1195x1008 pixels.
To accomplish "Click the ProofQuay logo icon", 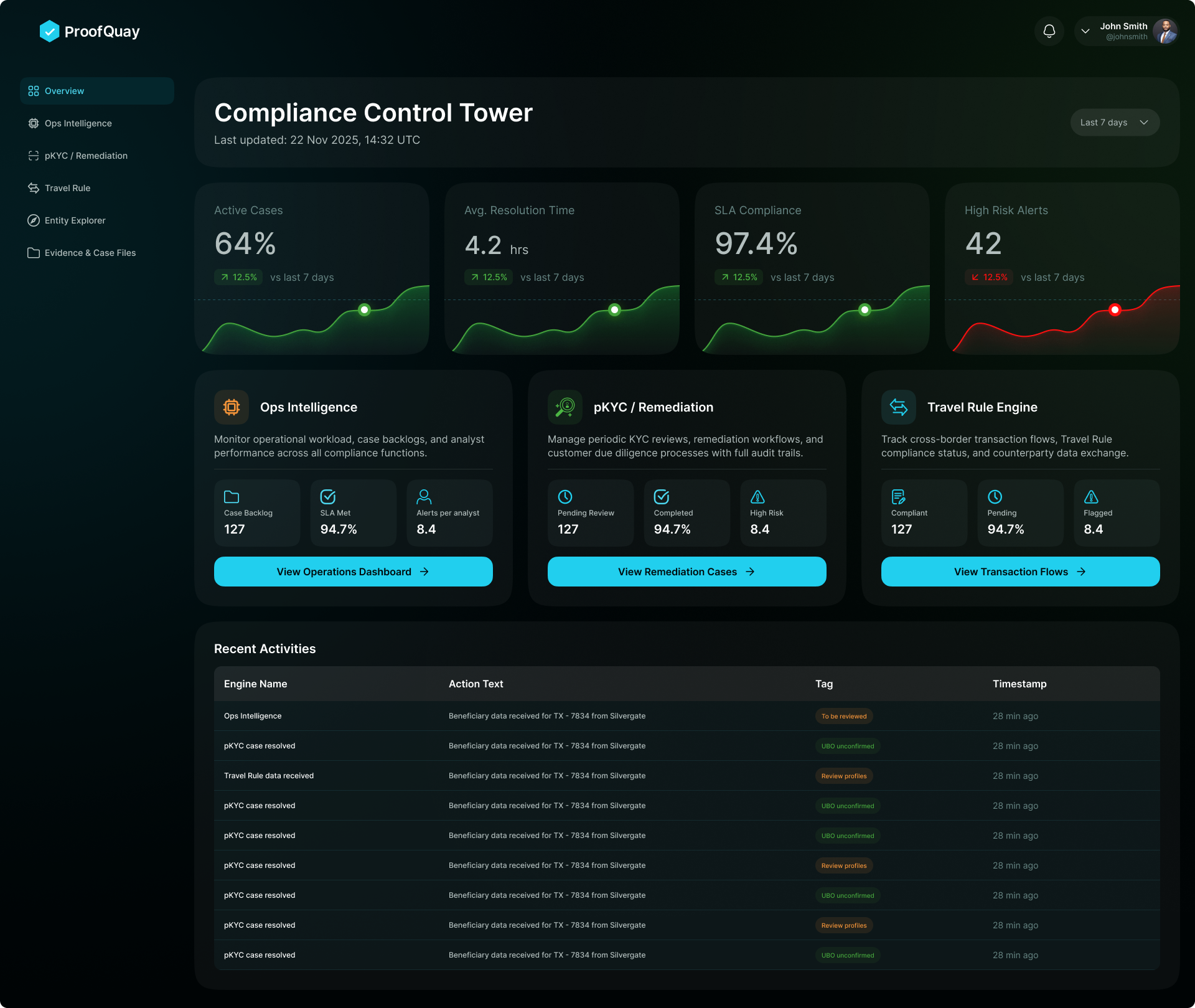I will click(49, 31).
